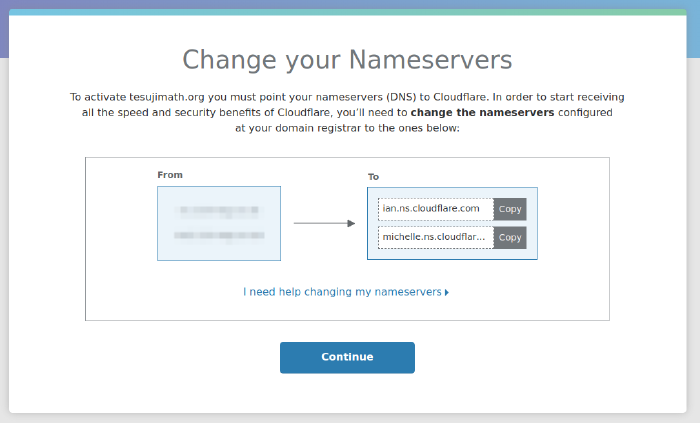Image resolution: width=700 pixels, height=423 pixels.
Task: Click the Continue button
Action: pyautogui.click(x=347, y=357)
